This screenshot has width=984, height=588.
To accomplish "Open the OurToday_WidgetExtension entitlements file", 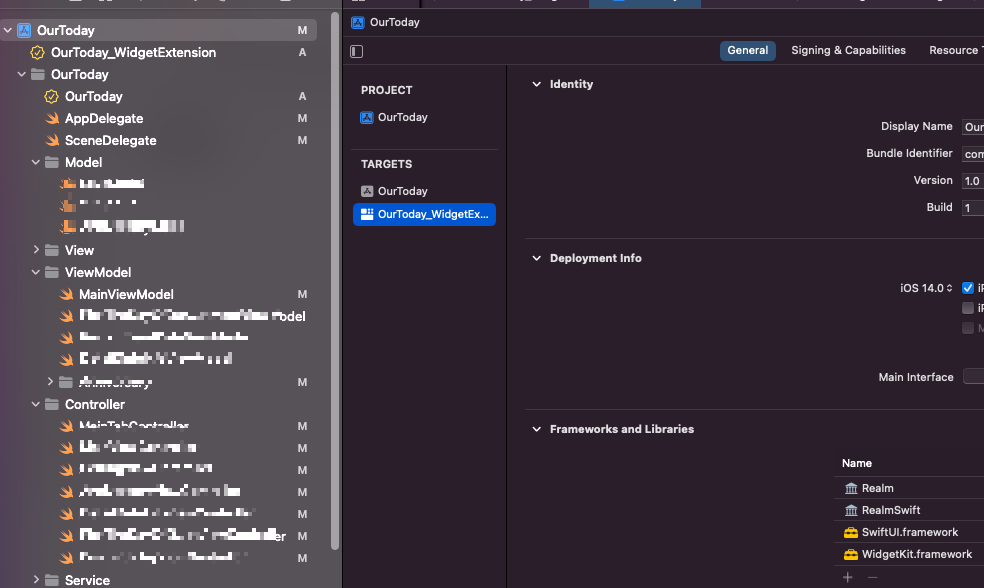I will [133, 53].
